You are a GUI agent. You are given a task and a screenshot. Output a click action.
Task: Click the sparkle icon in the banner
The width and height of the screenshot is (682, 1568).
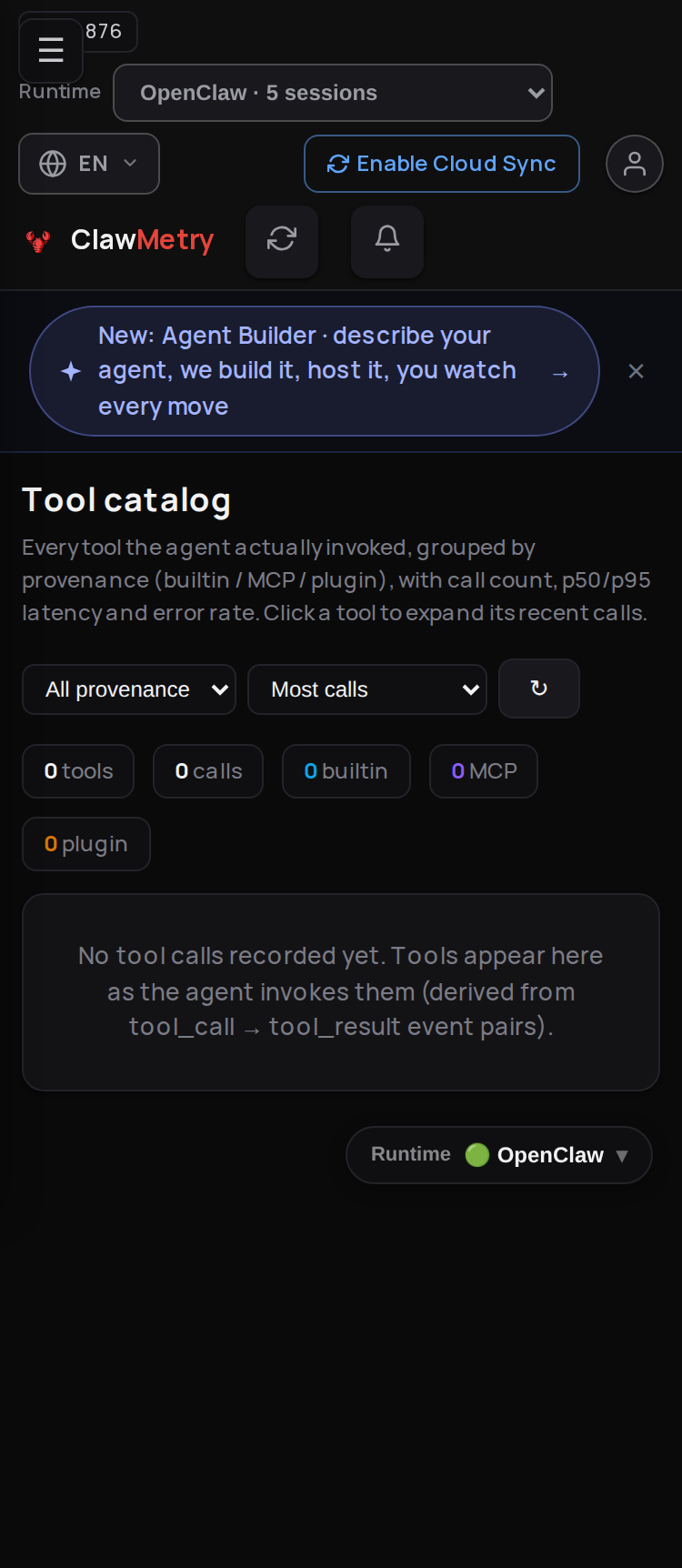71,371
